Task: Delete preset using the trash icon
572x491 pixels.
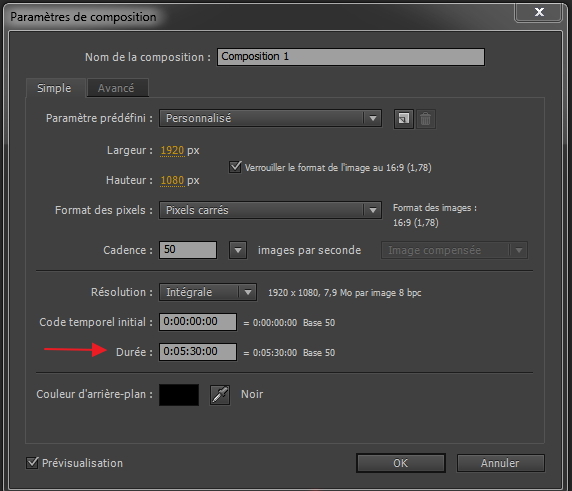Action: pyautogui.click(x=425, y=119)
